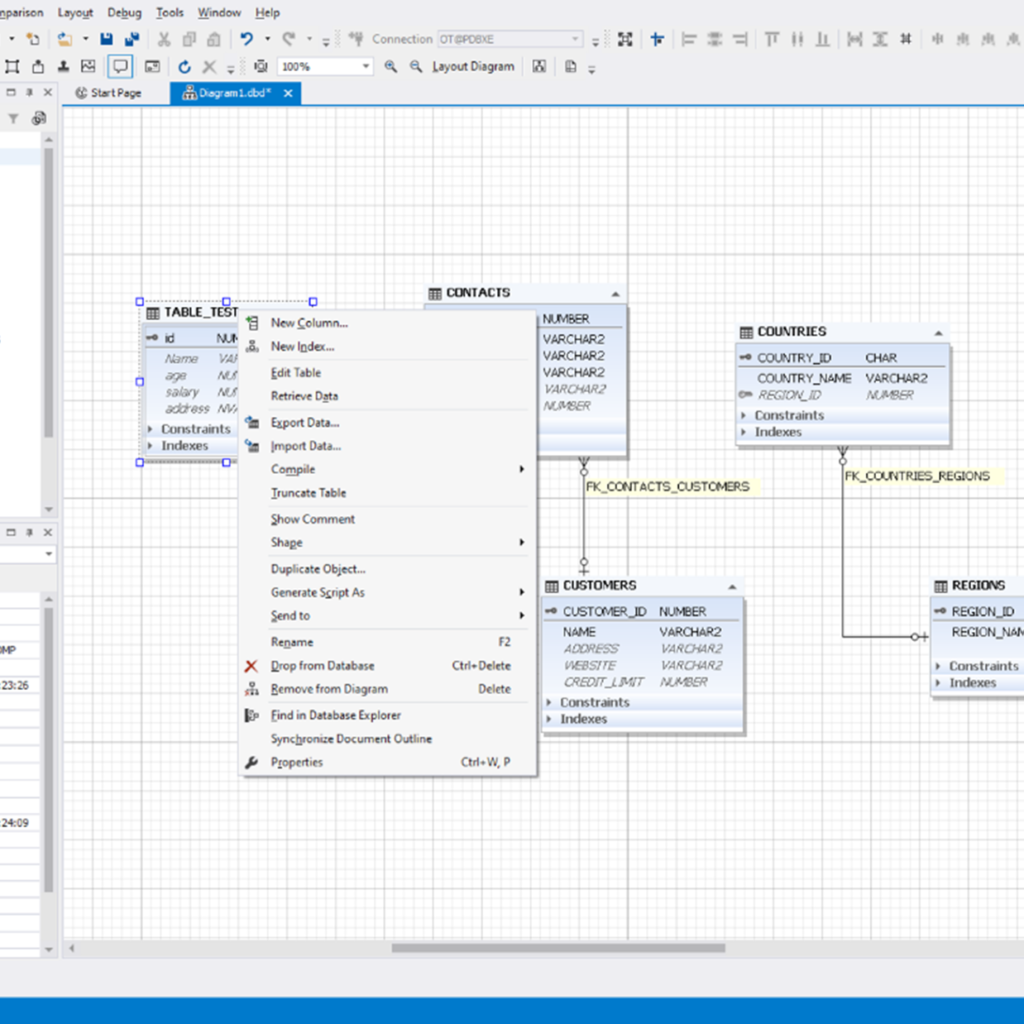Click the Save icon in toolbar
This screenshot has width=1024, height=1024.
pyautogui.click(x=106, y=39)
